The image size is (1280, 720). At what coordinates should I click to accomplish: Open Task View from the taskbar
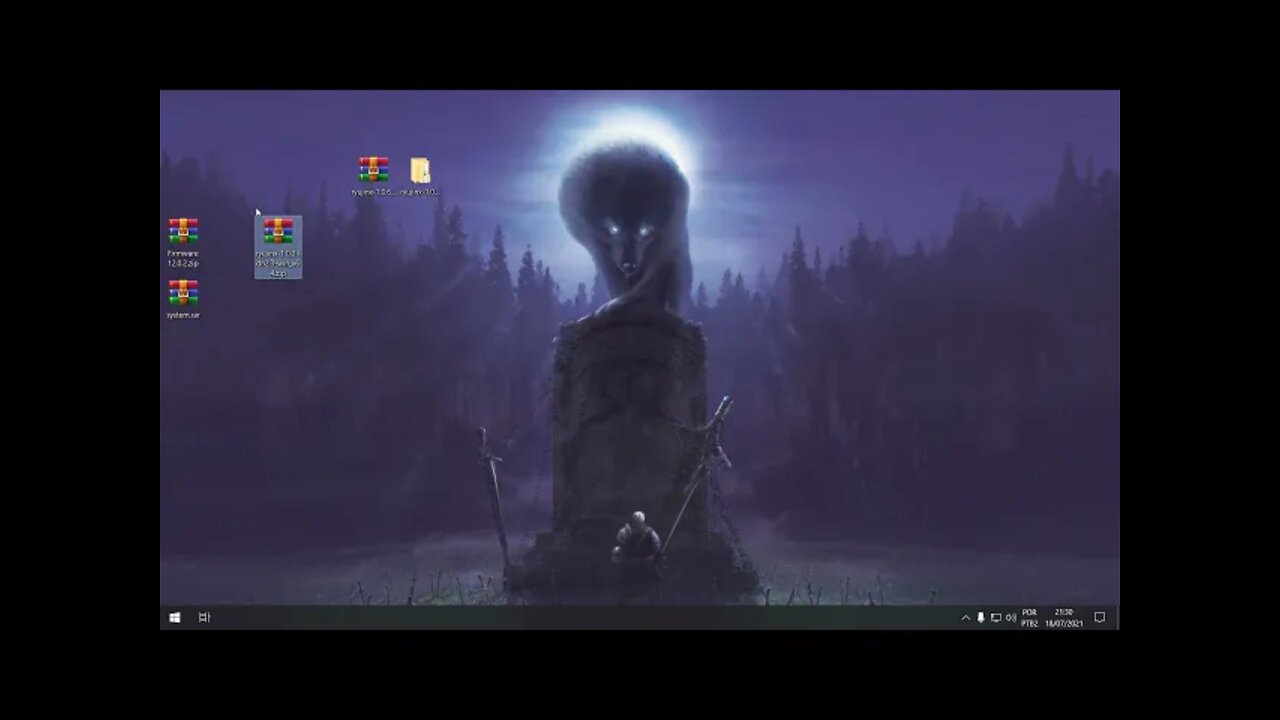(x=204, y=618)
